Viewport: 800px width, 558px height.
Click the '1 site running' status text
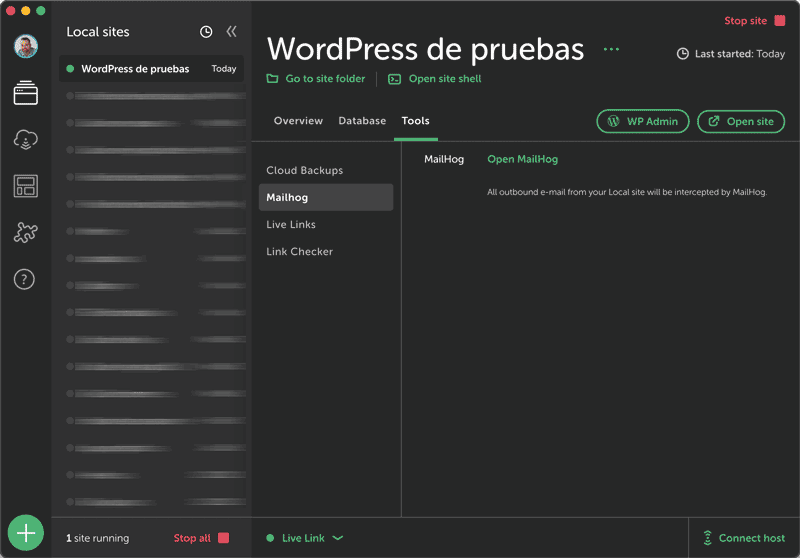click(97, 538)
